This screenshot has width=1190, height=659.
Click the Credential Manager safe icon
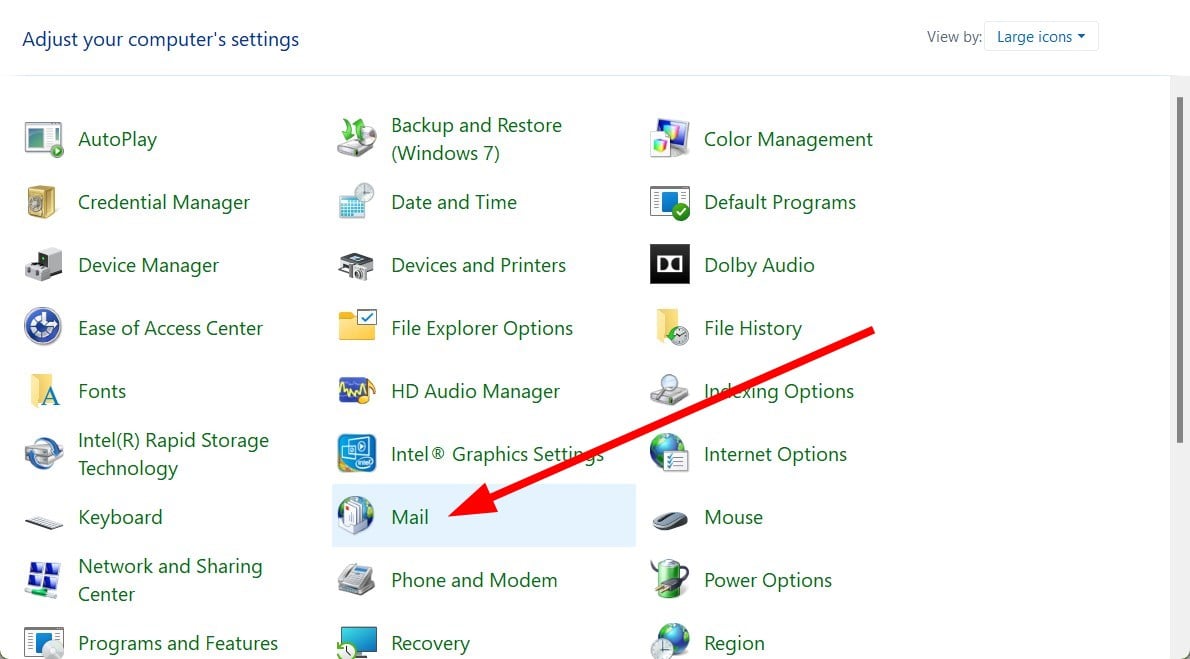pos(43,202)
